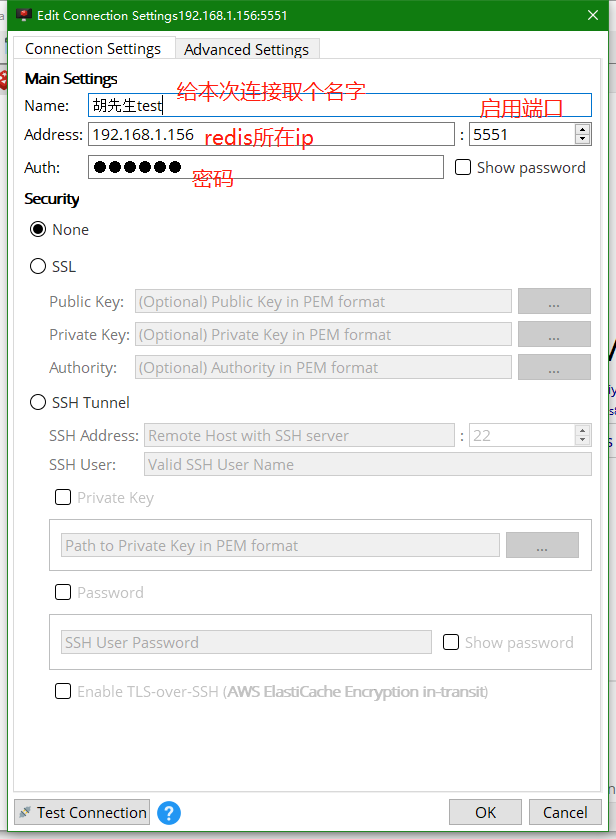Decrease the SSH port with down arrow

(582, 441)
